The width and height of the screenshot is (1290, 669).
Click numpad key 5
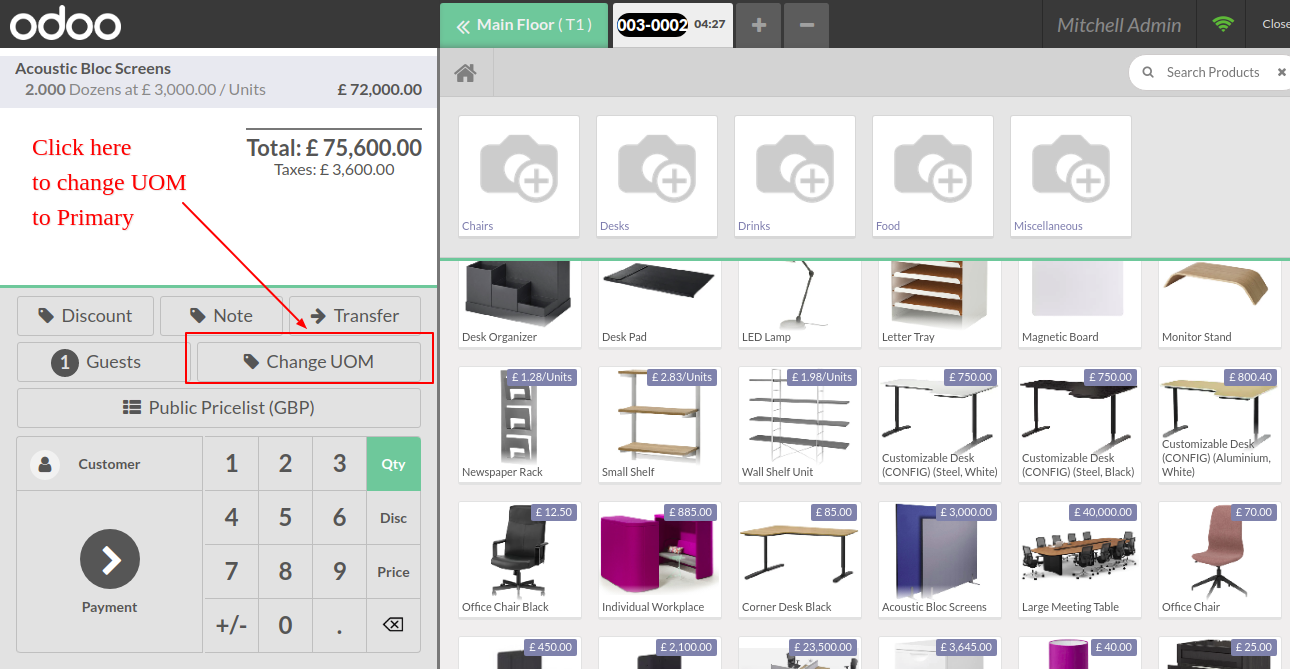[x=286, y=518]
